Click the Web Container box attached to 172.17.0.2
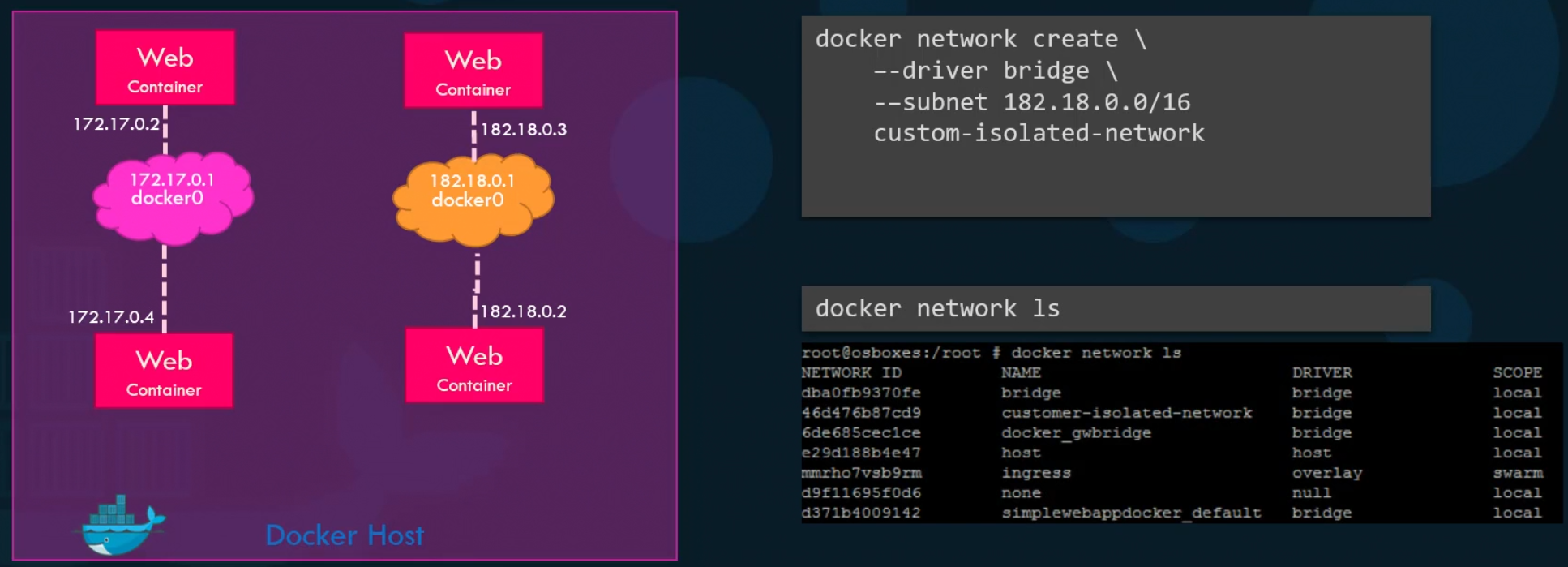Viewport: 1568px width, 567px height. (165, 67)
